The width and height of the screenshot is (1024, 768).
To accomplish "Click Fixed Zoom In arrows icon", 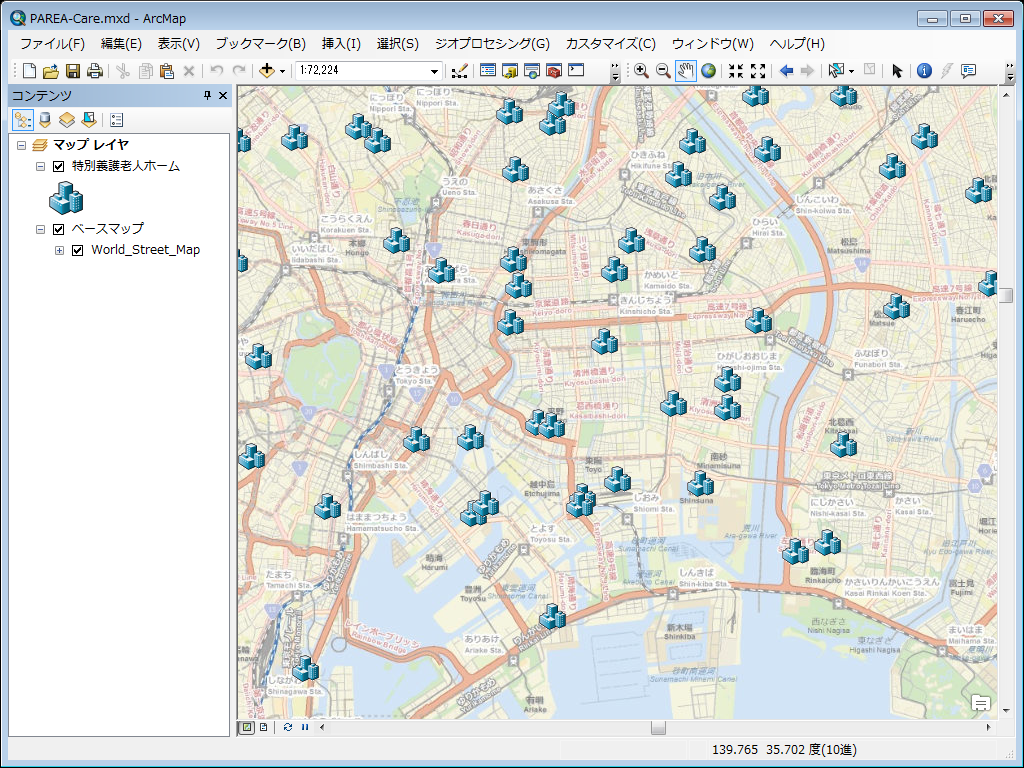I will point(736,71).
